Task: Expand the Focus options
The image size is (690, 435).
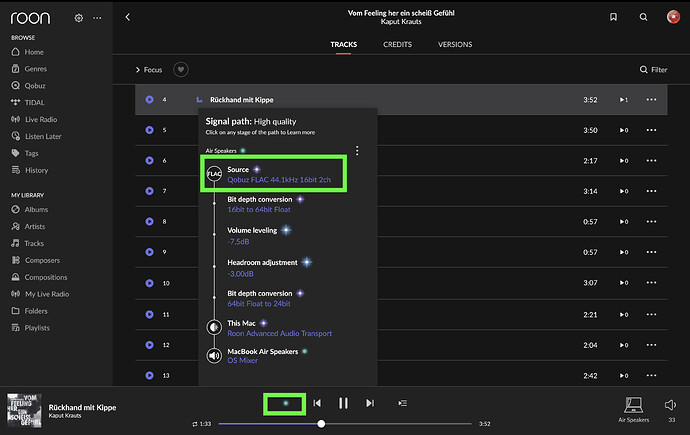Action: [149, 70]
